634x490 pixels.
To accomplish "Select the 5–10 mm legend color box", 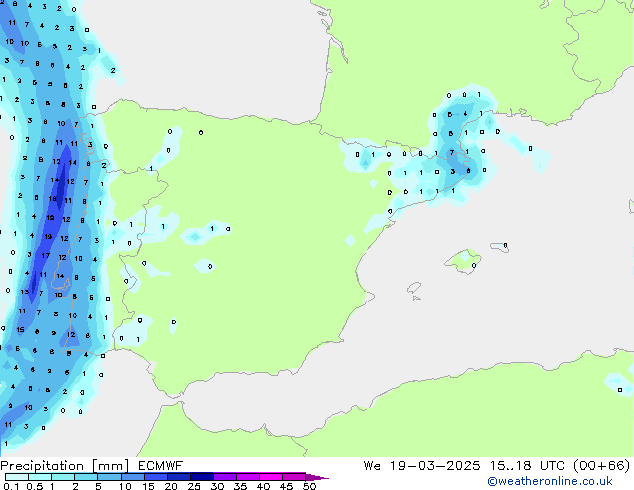I will 109,477.
